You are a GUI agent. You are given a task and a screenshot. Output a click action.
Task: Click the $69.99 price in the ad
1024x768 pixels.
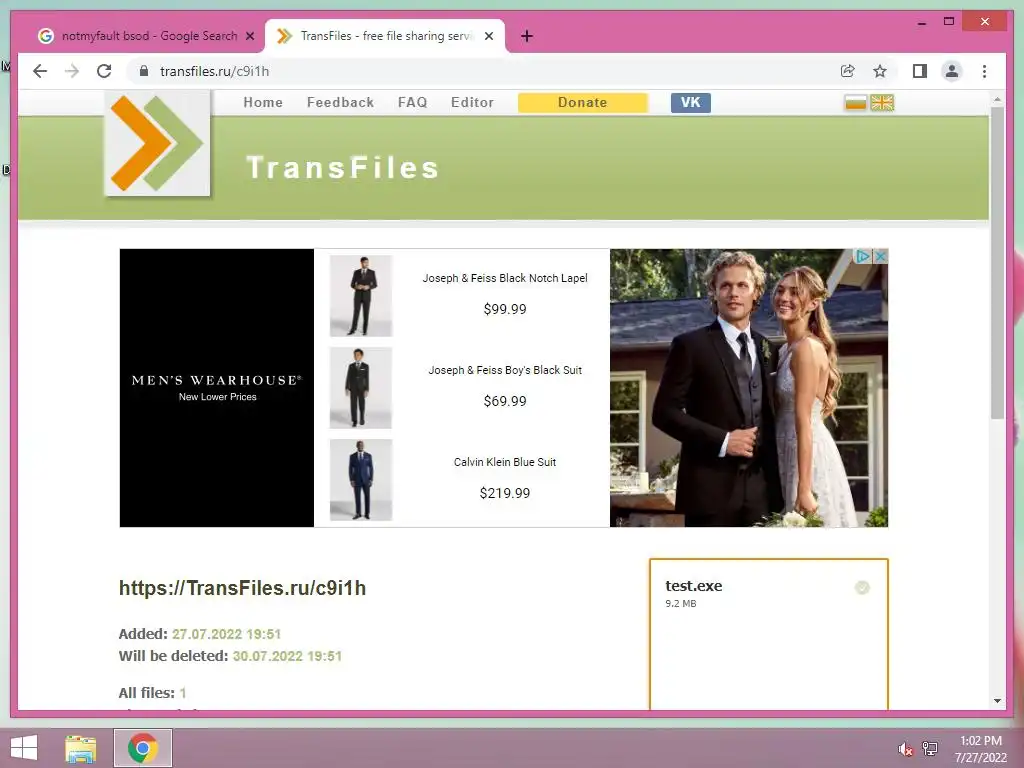pos(505,401)
